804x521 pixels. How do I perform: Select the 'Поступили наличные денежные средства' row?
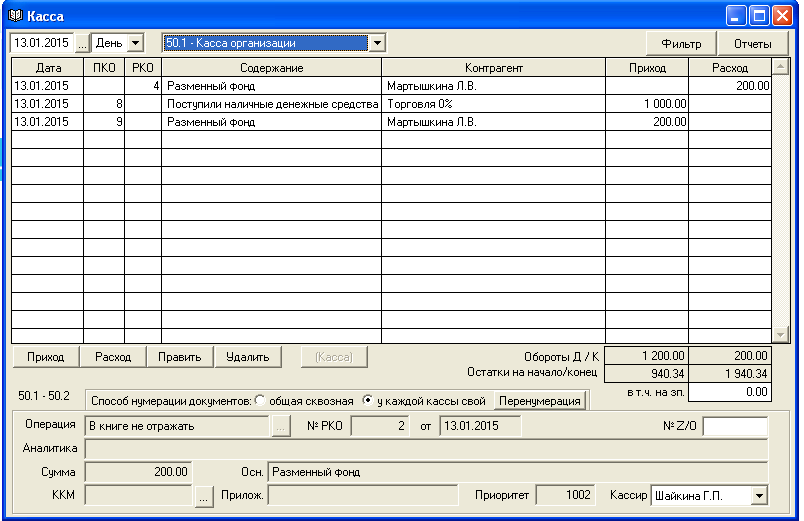pos(271,104)
